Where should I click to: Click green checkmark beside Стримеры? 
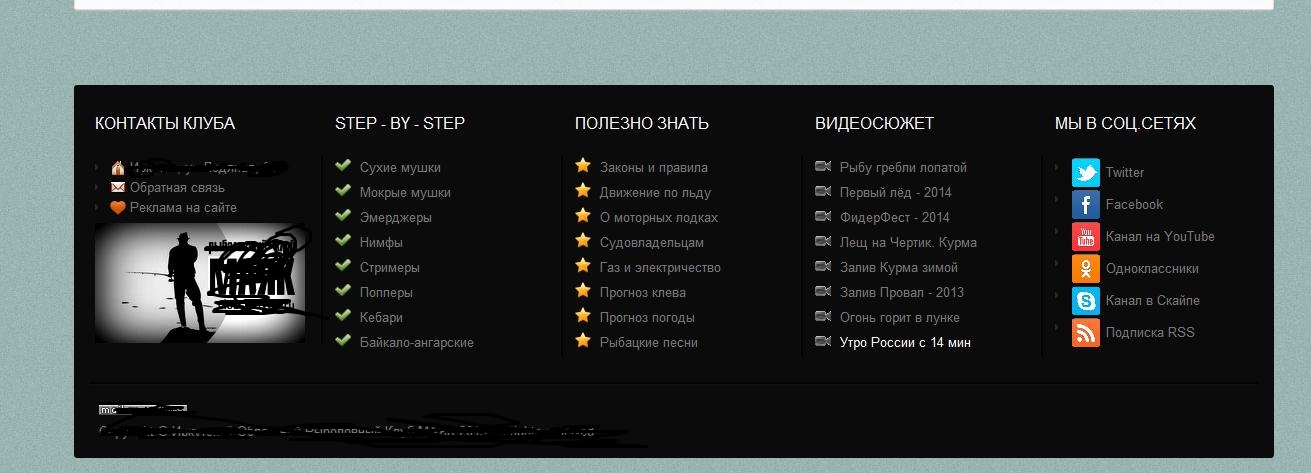pos(343,266)
